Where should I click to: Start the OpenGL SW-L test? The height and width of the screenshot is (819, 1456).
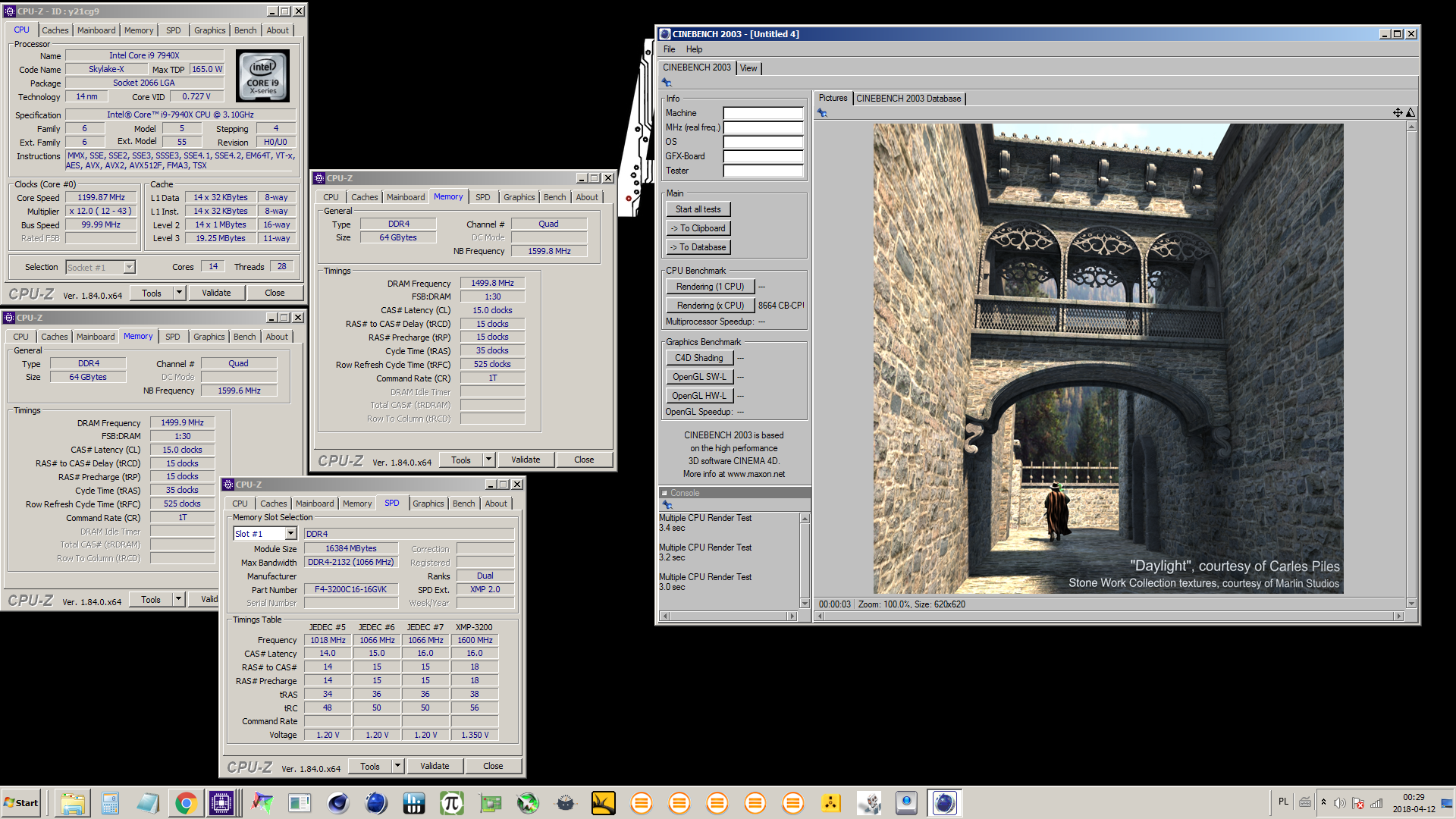[698, 377]
